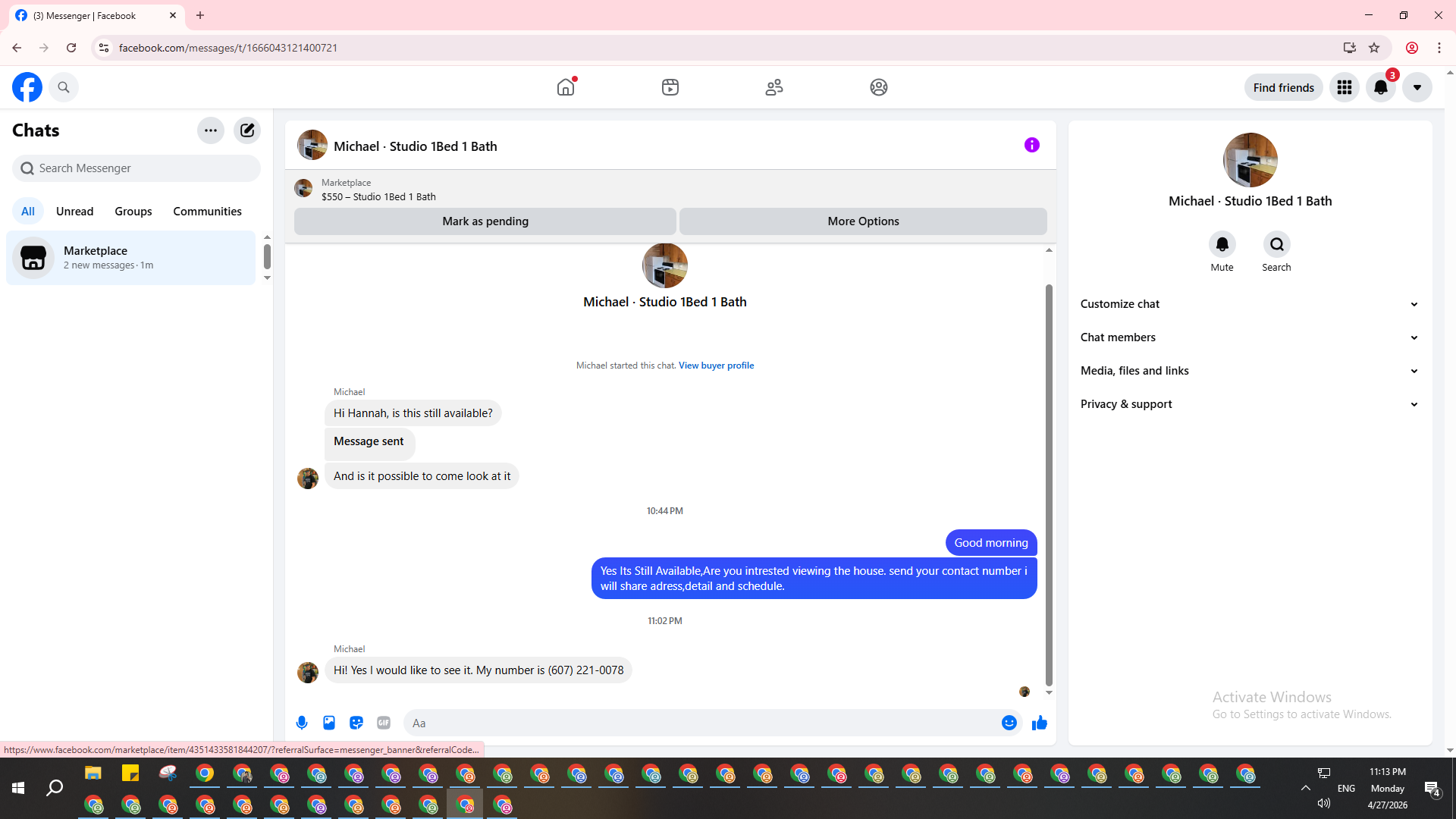The image size is (1456, 819).
Task: Expand the Customize chat section
Action: pos(1250,304)
